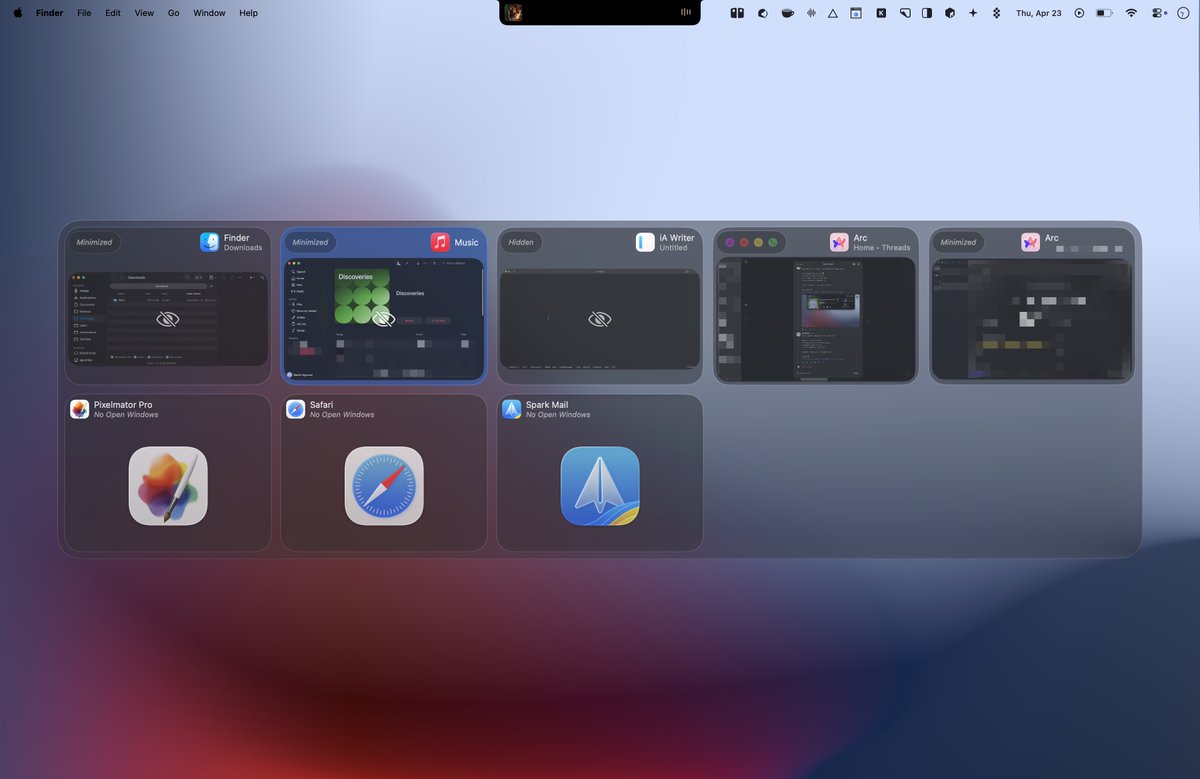Open the View menu

tap(144, 13)
